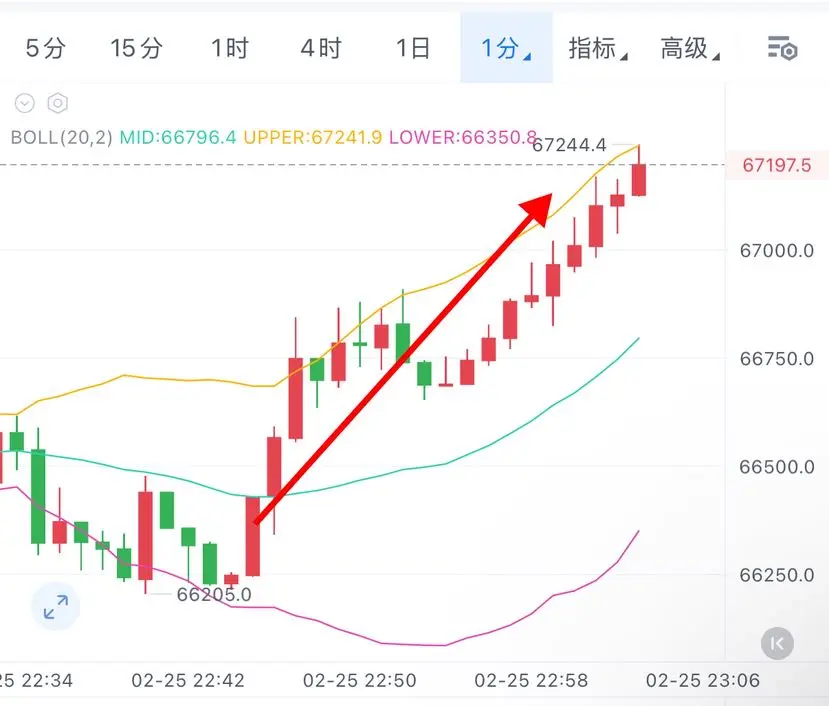
Task: Click the UPPER:67241.9 value
Action: tap(312, 137)
